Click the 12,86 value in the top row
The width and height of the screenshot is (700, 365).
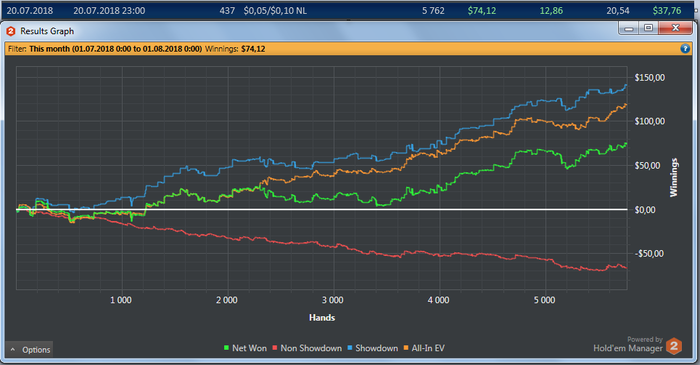pos(551,11)
